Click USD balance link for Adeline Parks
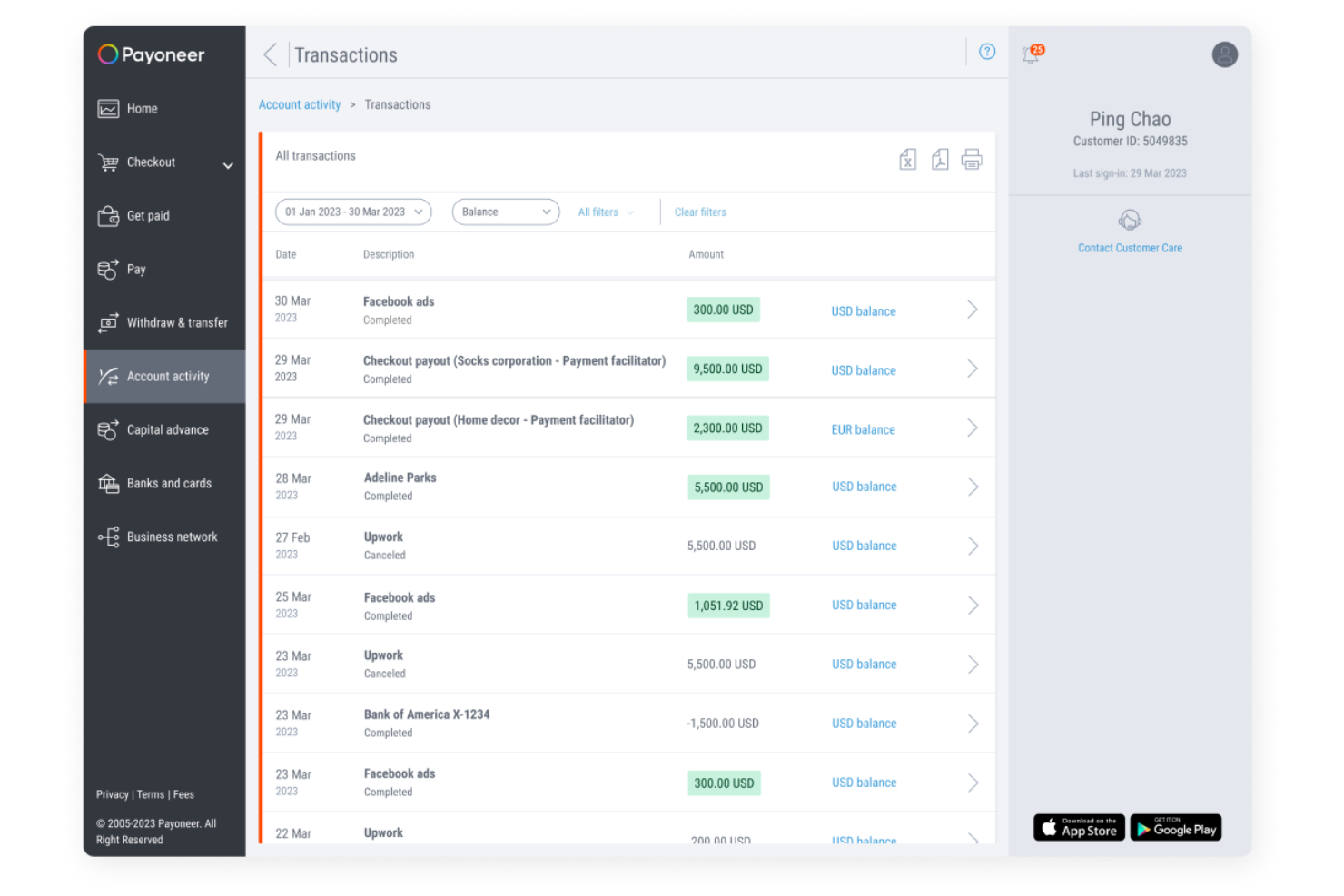Viewport: 1344px width, 896px height. (x=864, y=487)
